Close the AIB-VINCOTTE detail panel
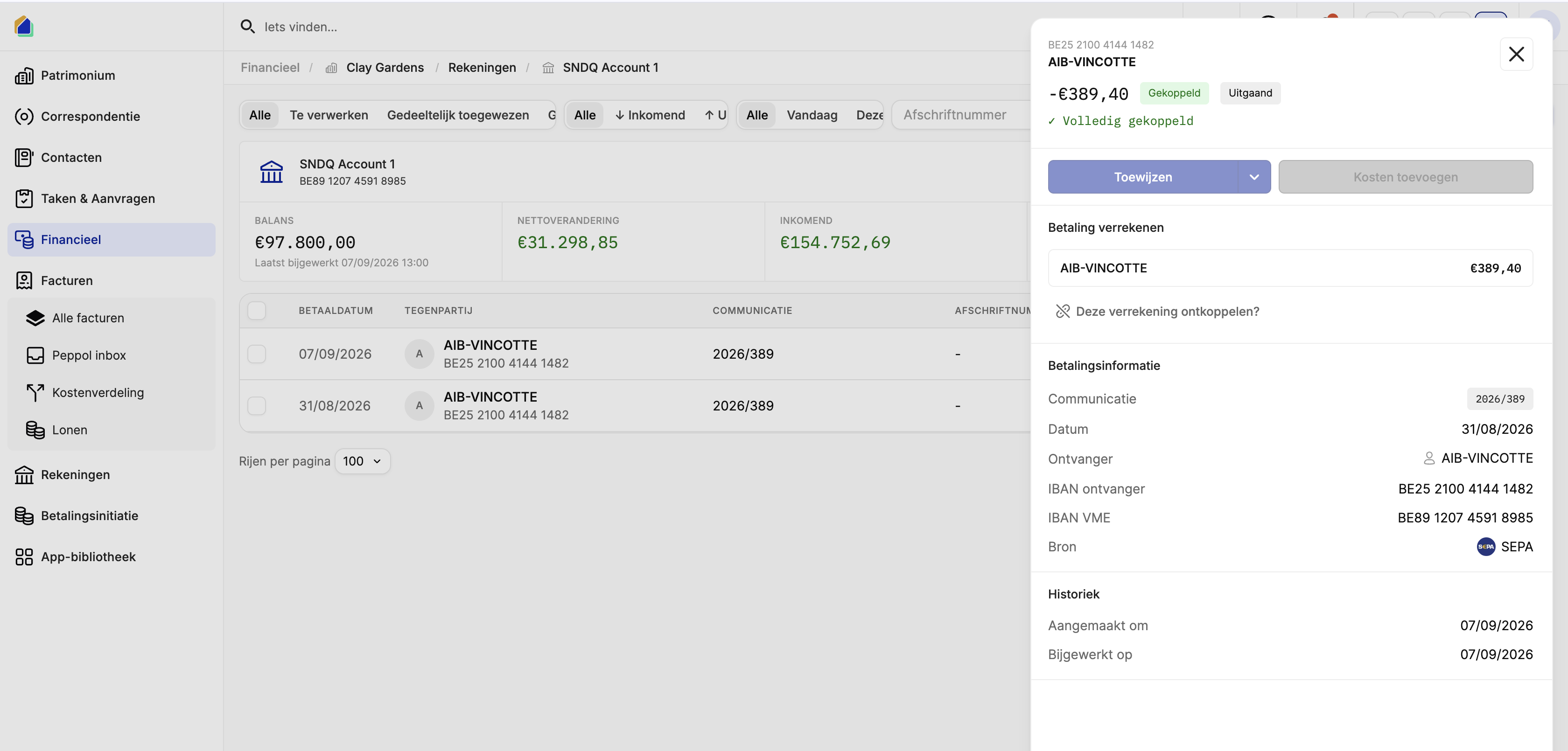The height and width of the screenshot is (751, 1568). [x=1516, y=54]
